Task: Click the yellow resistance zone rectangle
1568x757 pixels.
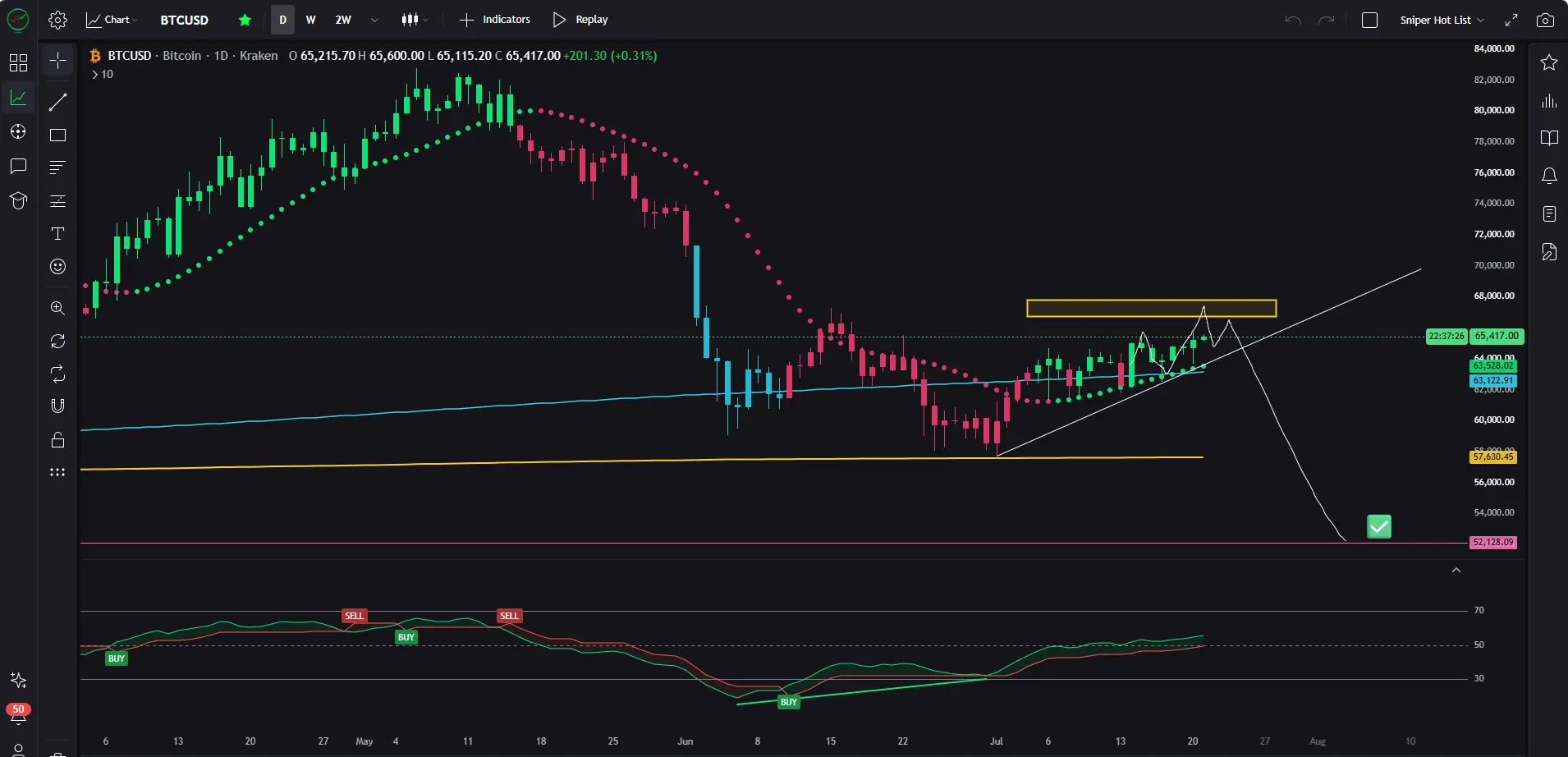Action: [1151, 308]
